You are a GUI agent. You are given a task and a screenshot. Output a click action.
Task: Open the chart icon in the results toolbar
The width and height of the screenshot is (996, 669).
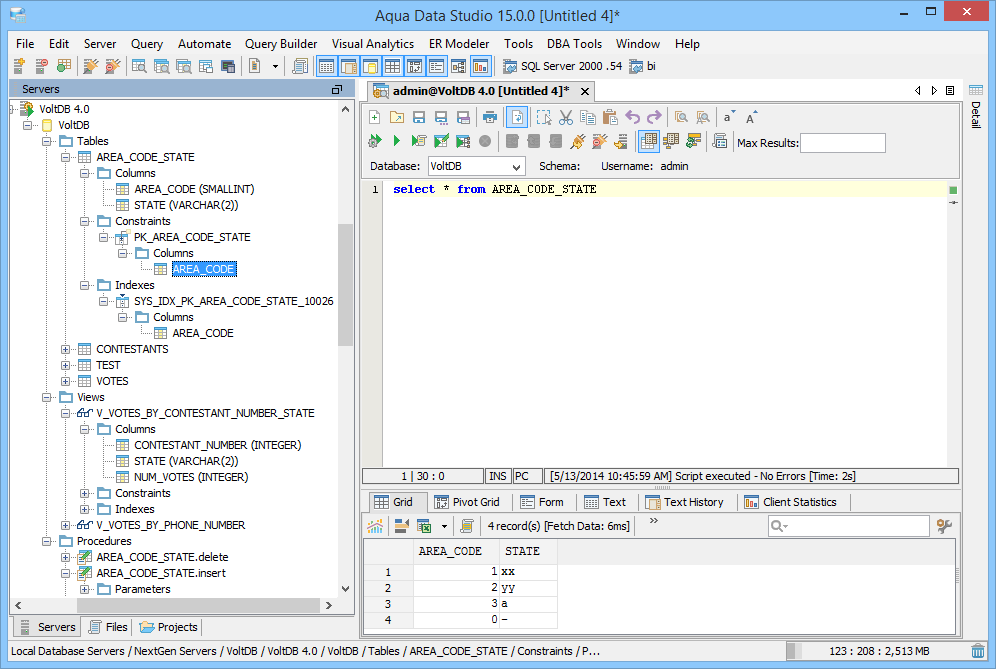coord(375,526)
